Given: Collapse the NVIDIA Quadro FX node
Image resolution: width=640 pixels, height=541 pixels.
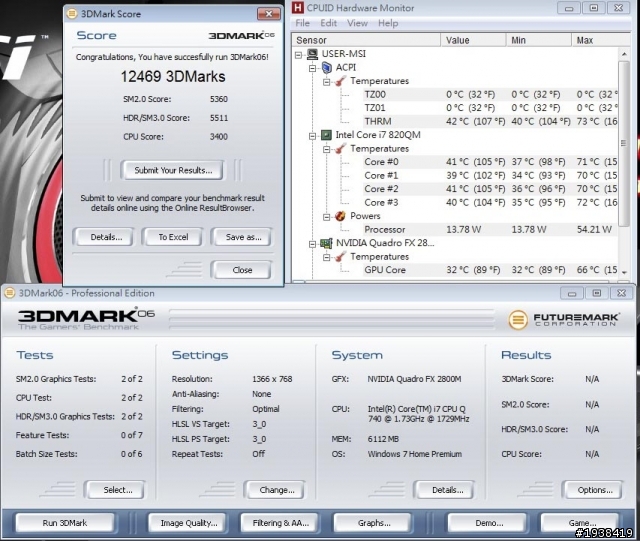Looking at the screenshot, I should 313,244.
